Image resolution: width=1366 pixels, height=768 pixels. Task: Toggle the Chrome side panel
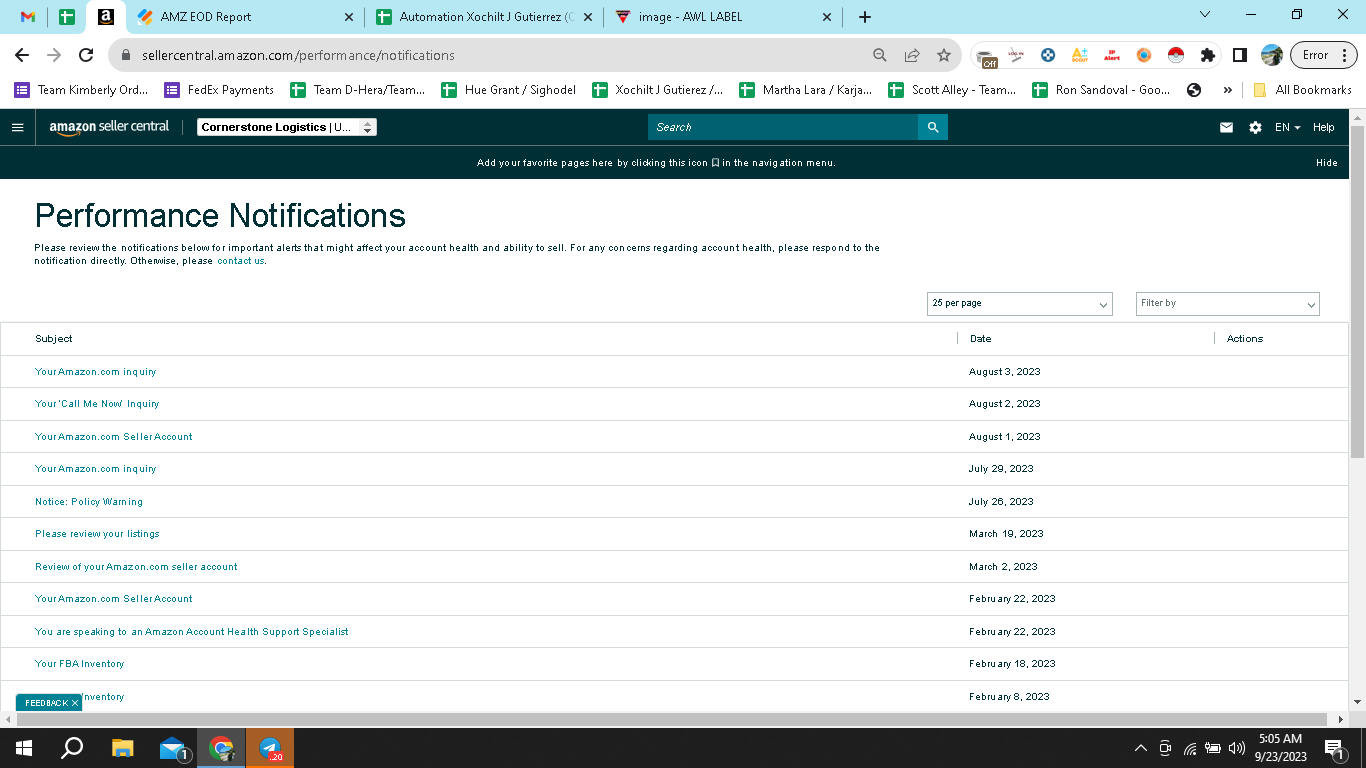[1239, 55]
